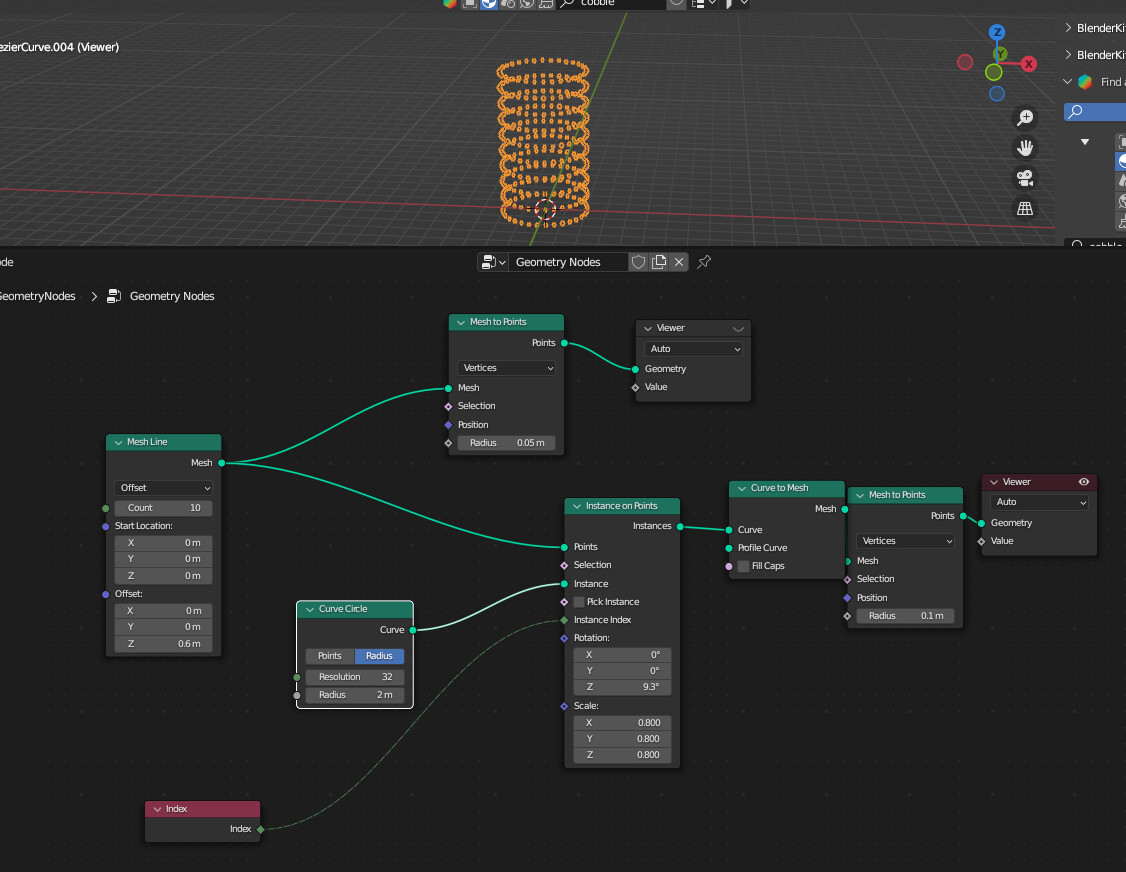This screenshot has height=872, width=1126.
Task: Open the Vertices dropdown in the Mesh to Points node
Action: pyautogui.click(x=506, y=368)
